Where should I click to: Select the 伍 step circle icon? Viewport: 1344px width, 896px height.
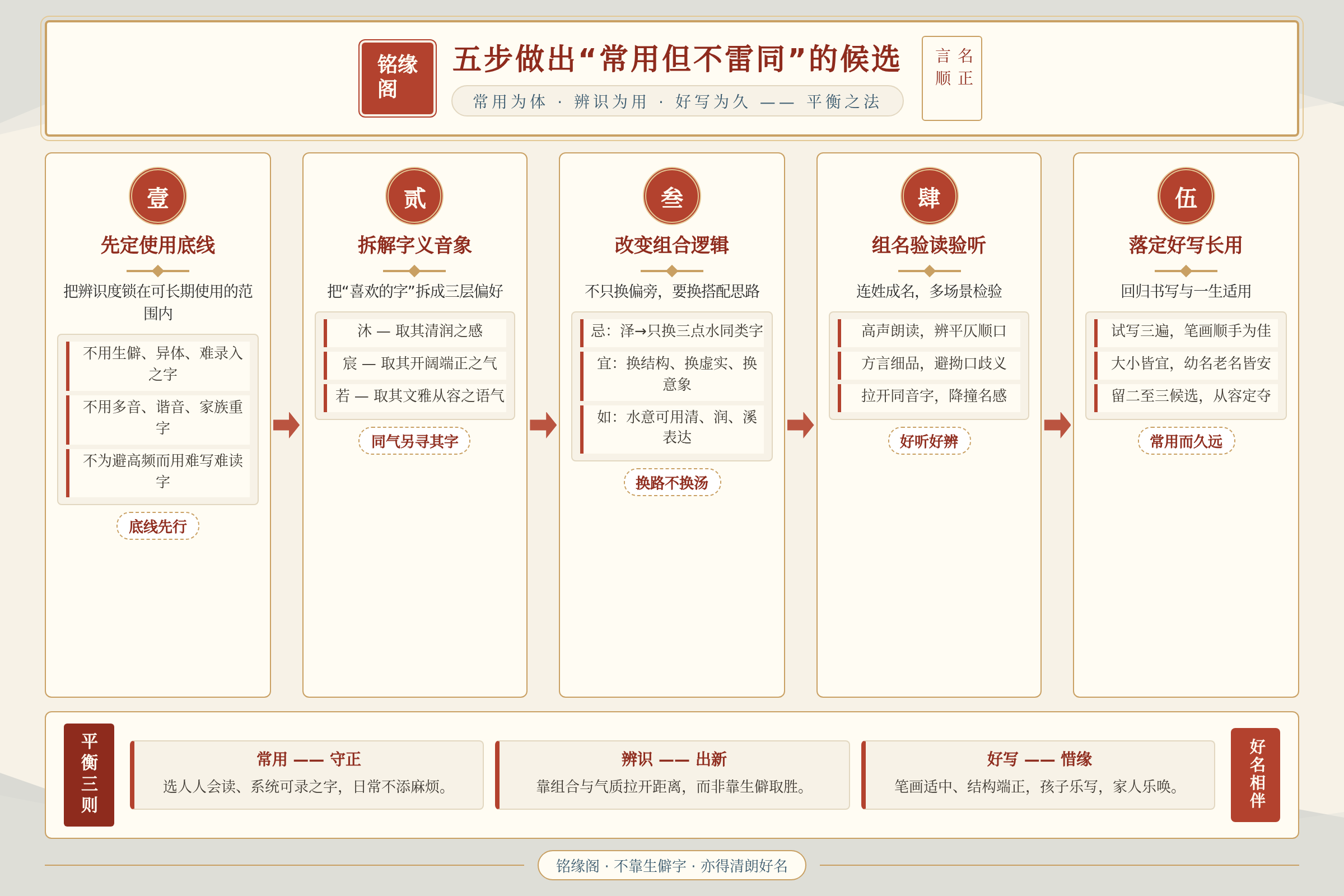pos(1186,196)
